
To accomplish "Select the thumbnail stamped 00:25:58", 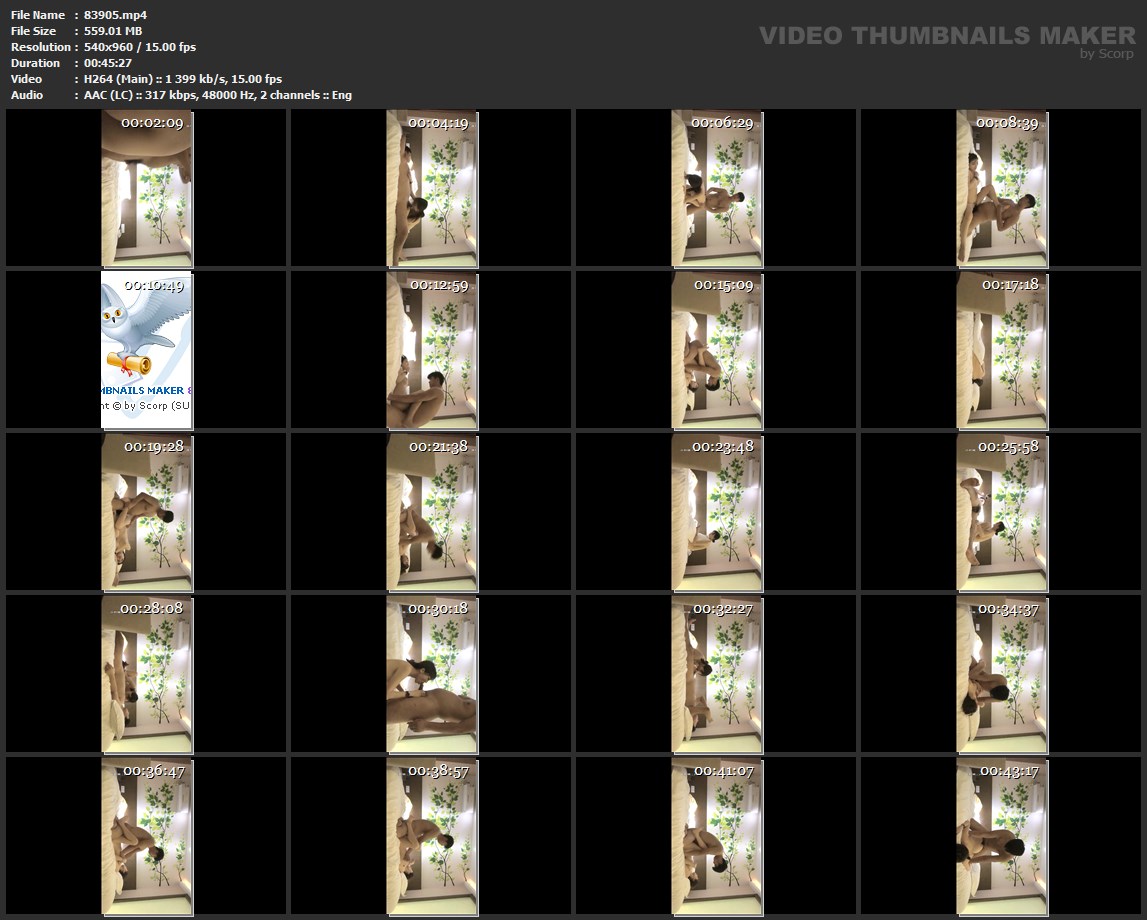I will click(1001, 512).
